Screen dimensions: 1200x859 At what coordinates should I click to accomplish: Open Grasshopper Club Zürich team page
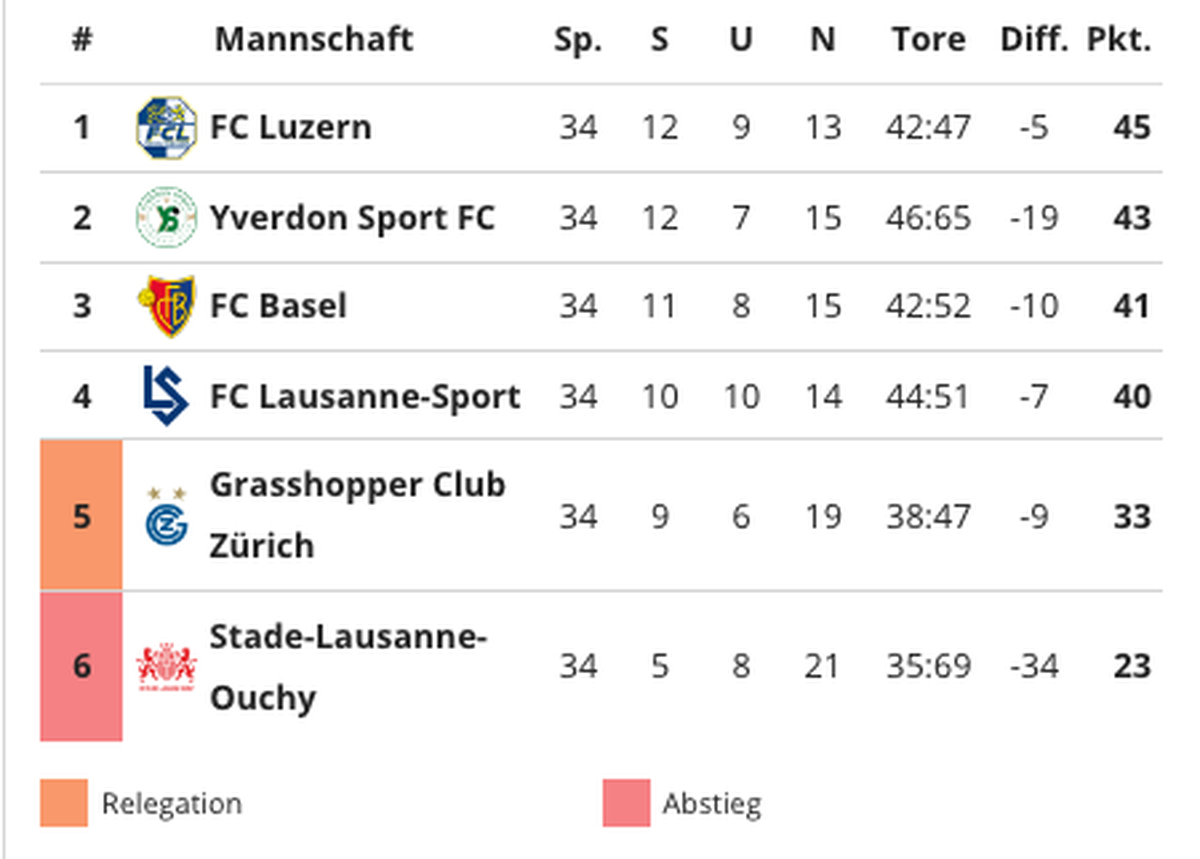click(x=357, y=515)
